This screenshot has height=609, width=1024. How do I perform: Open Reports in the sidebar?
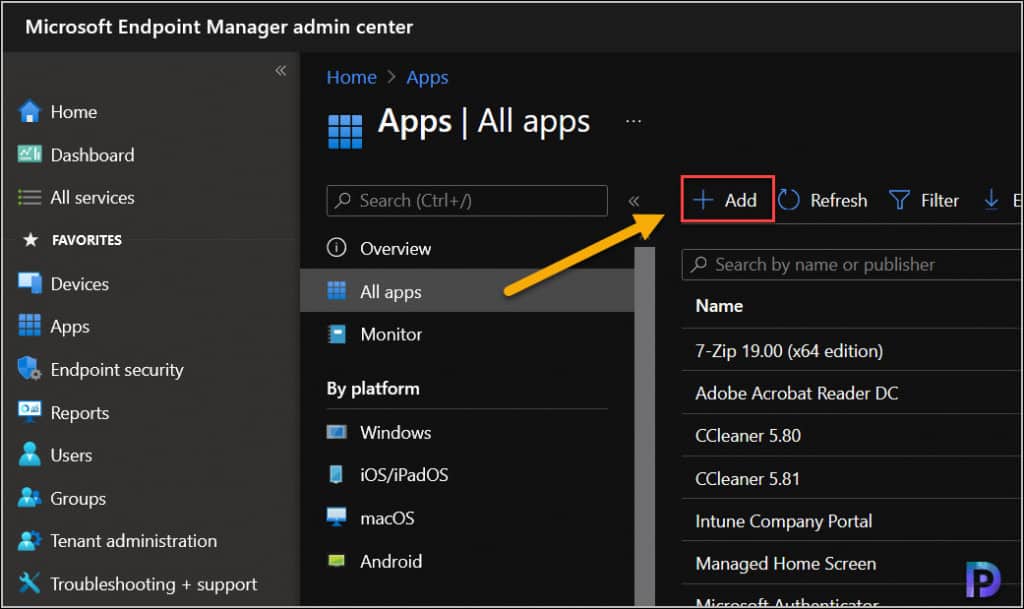coord(80,413)
